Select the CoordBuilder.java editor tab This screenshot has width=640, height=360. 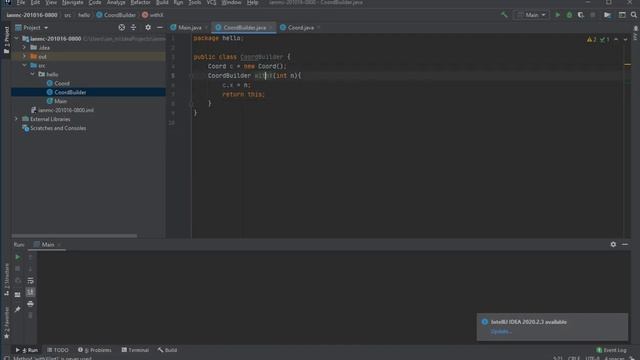[244, 27]
